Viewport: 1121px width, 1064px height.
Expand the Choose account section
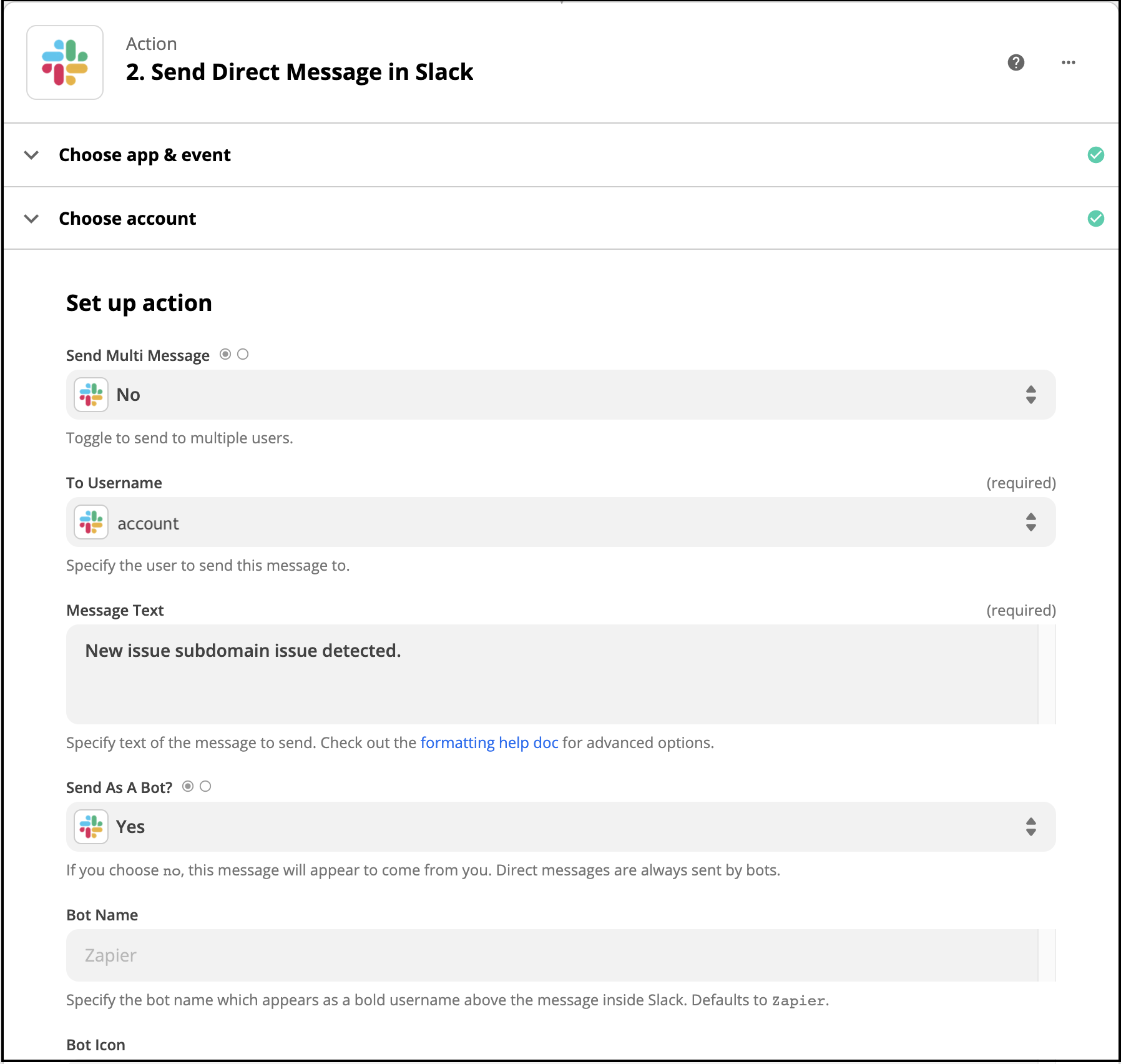pyautogui.click(x=31, y=219)
